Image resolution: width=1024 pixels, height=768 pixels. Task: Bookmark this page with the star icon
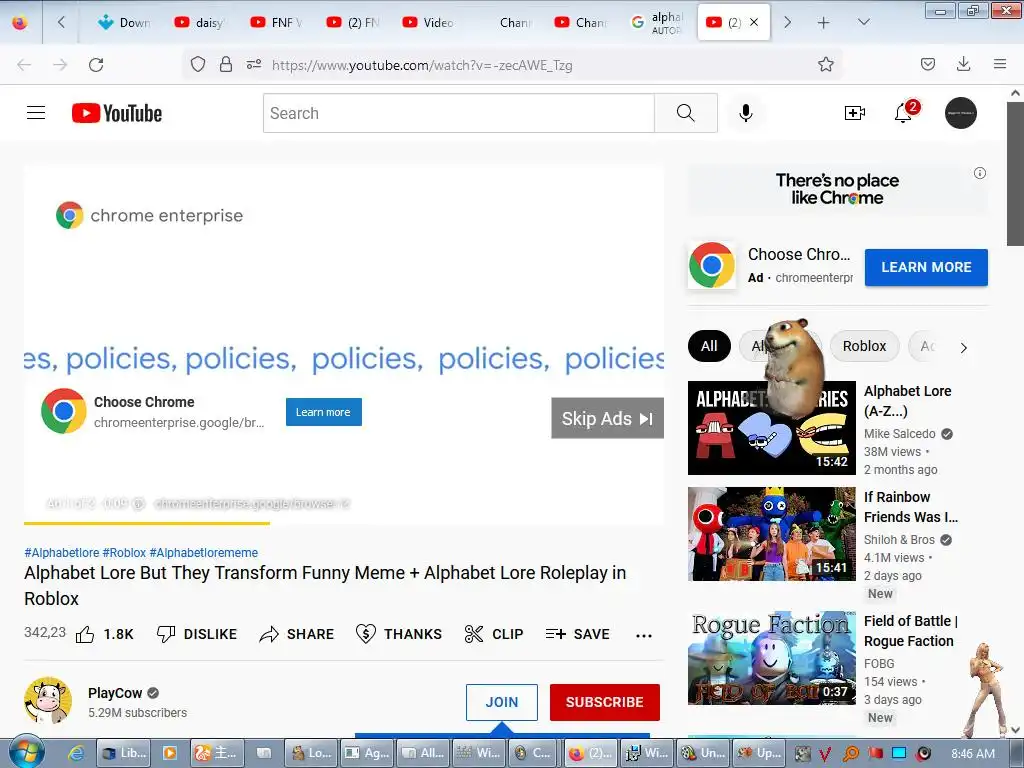click(825, 65)
